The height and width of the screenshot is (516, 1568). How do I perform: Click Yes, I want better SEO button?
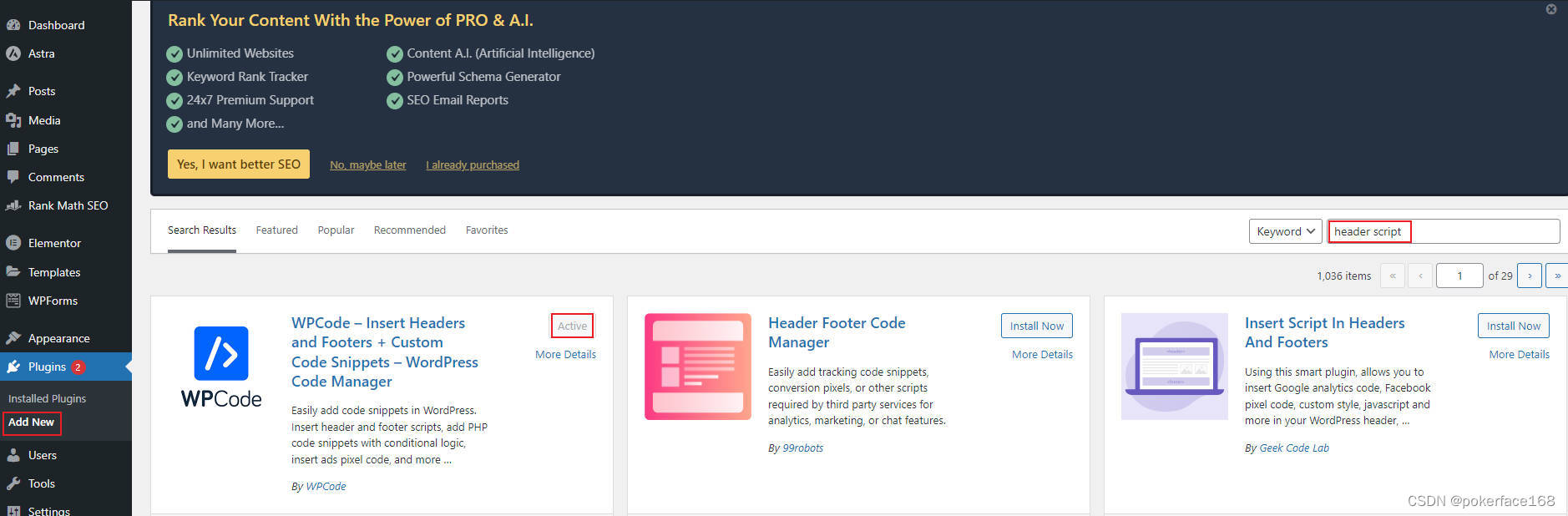(x=239, y=164)
